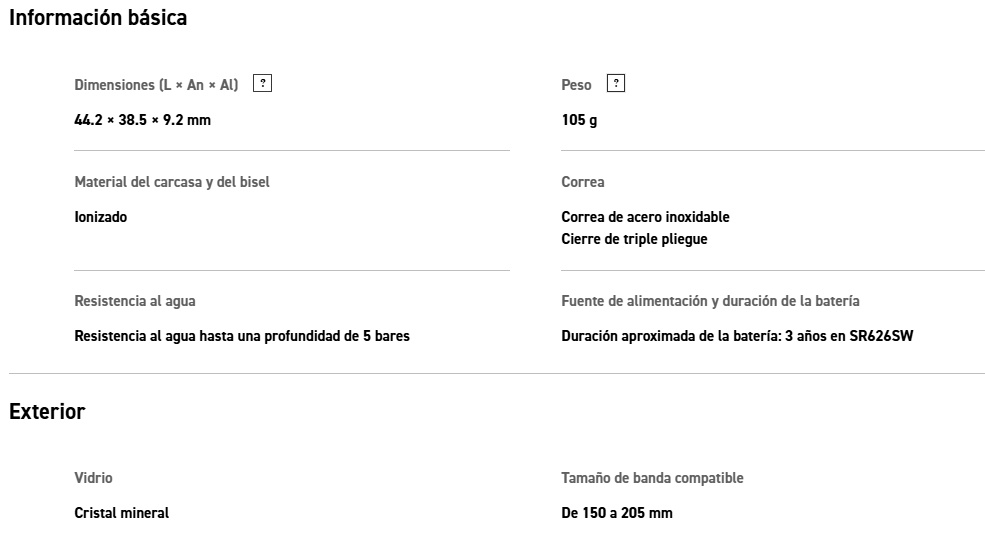The image size is (985, 537).
Task: Click the 5 bares water resistance description
Action: (x=242, y=336)
